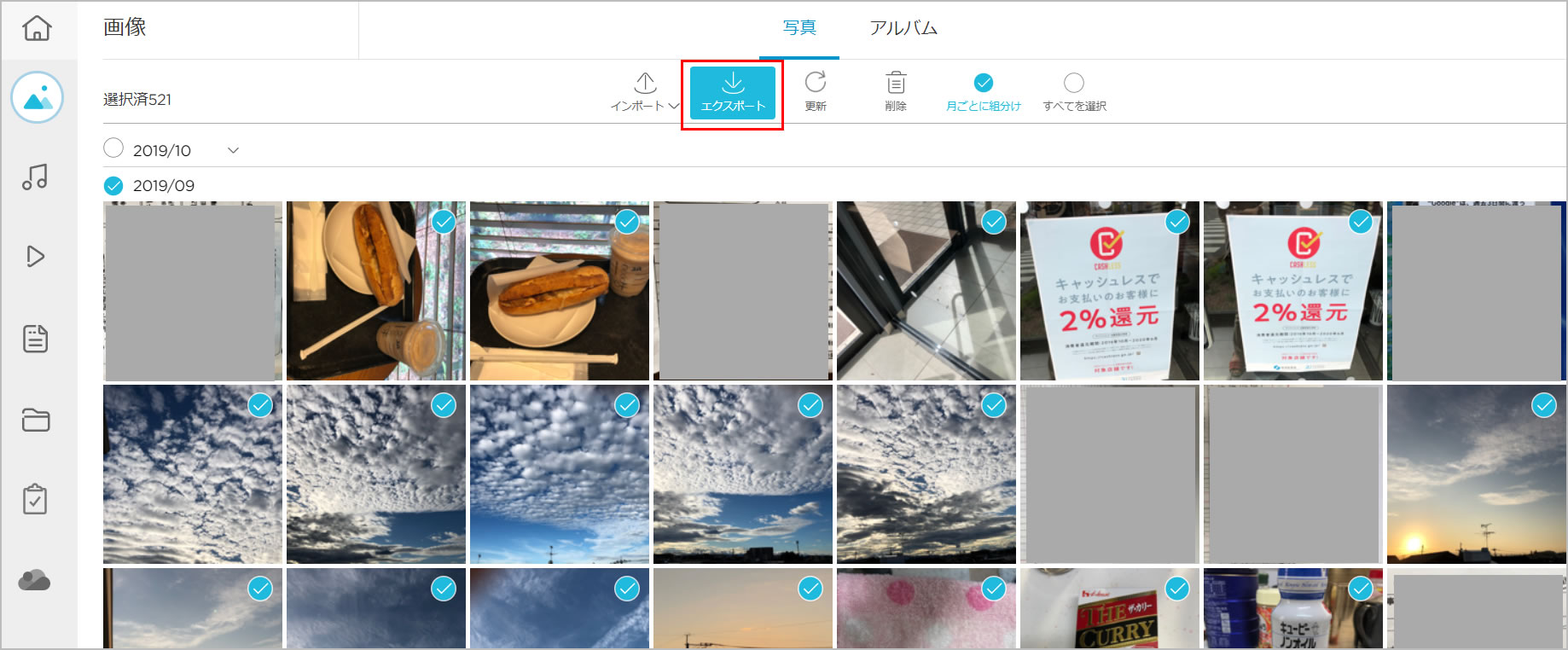The width and height of the screenshot is (1568, 650).
Task: Click the インポート upload icon
Action: pyautogui.click(x=646, y=83)
